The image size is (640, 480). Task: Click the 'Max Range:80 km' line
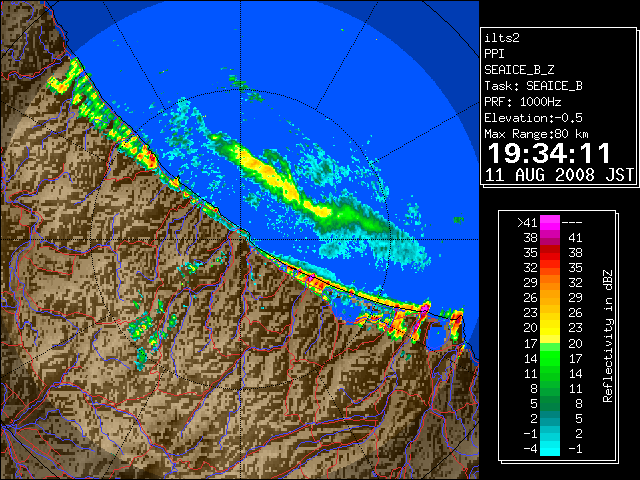537,134
